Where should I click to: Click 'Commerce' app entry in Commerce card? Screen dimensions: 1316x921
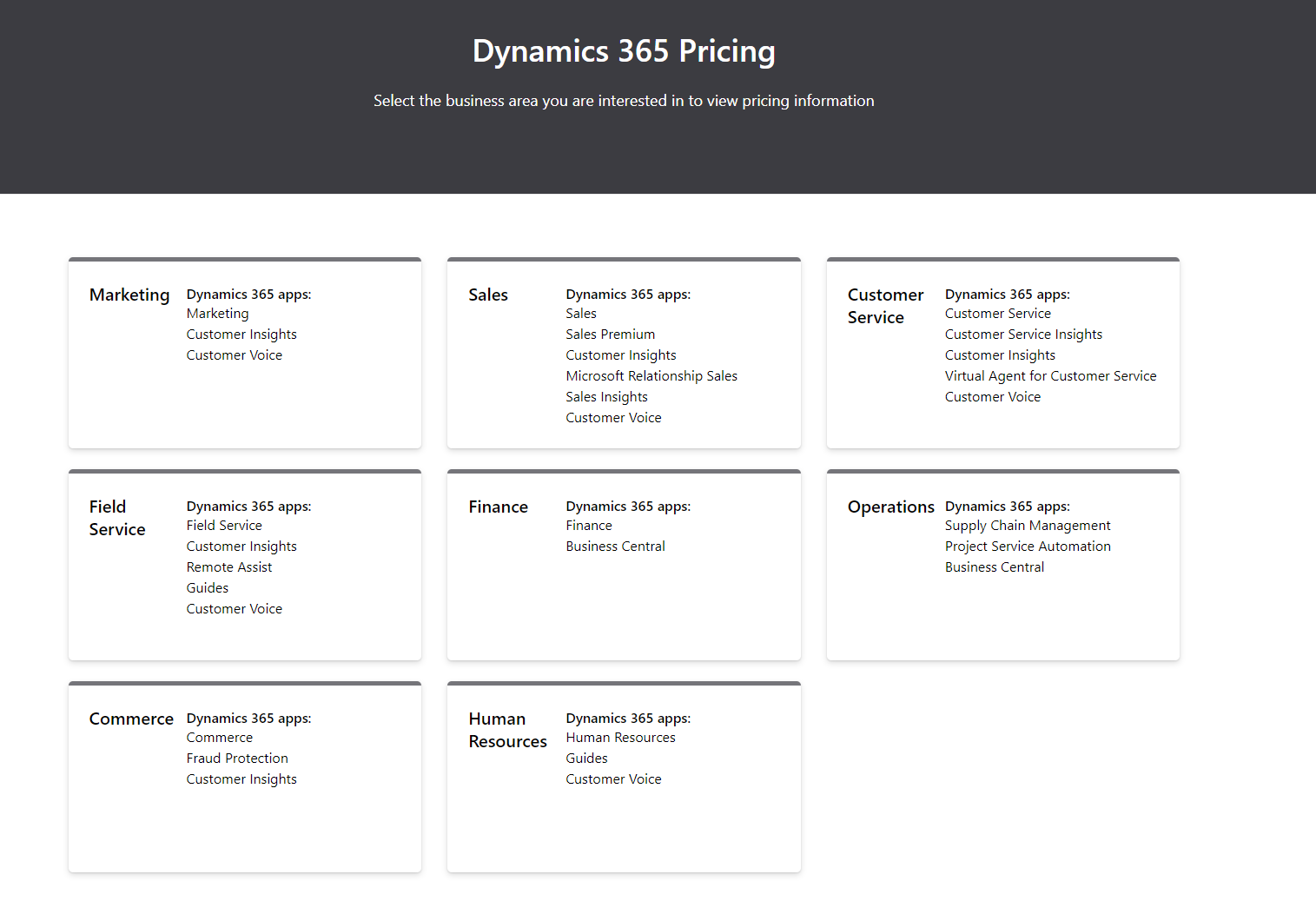[220, 738]
